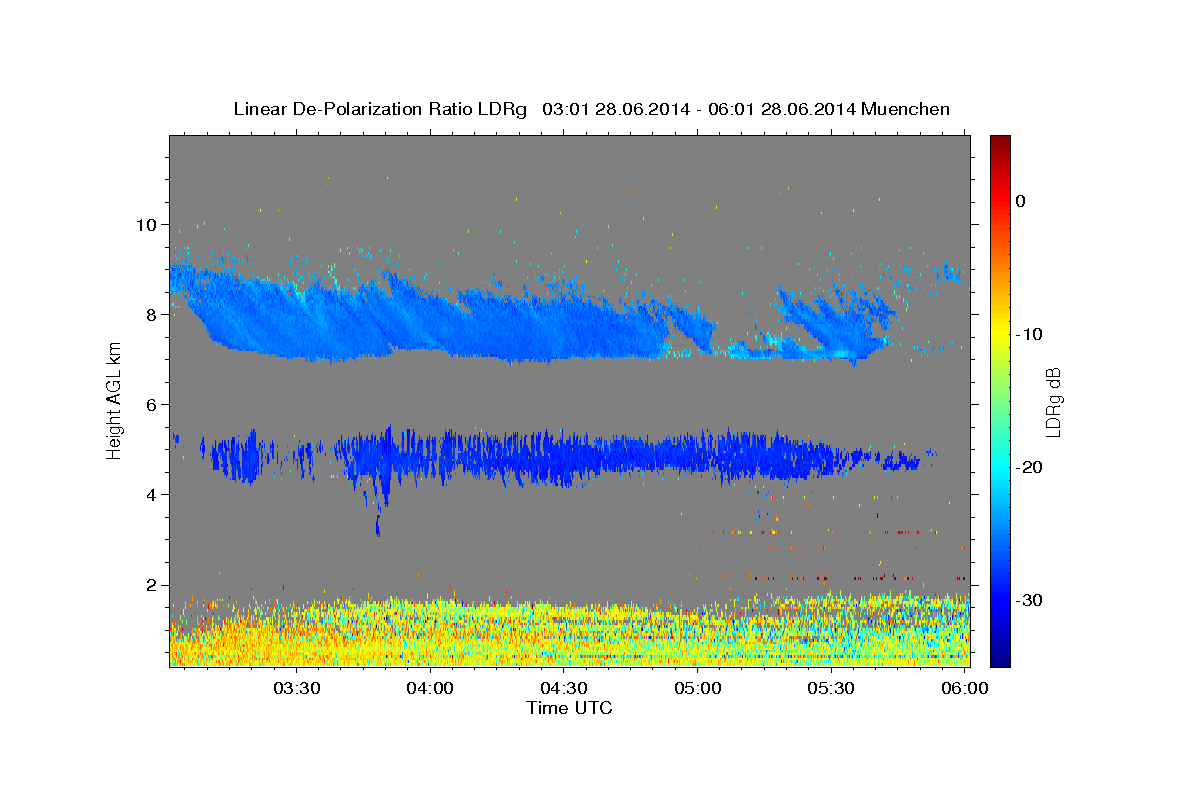Click the plot title 'Linear De-Polarization Ratio LDRg'
Screen dimensions: 1200x800
[380, 110]
